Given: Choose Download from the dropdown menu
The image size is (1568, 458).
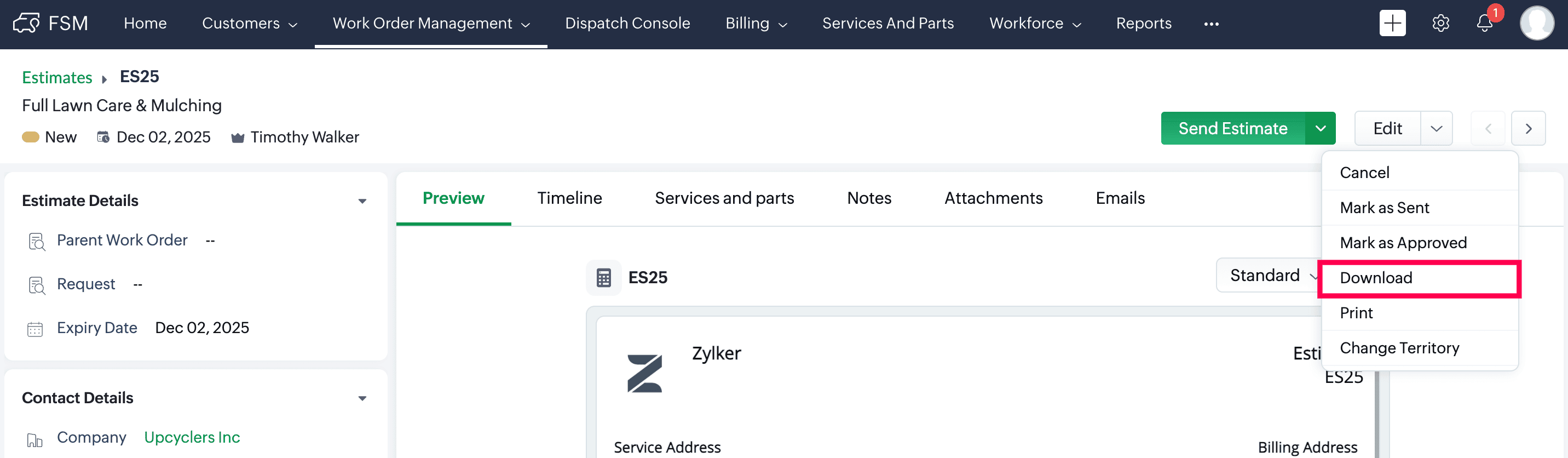Looking at the screenshot, I should pos(1376,278).
